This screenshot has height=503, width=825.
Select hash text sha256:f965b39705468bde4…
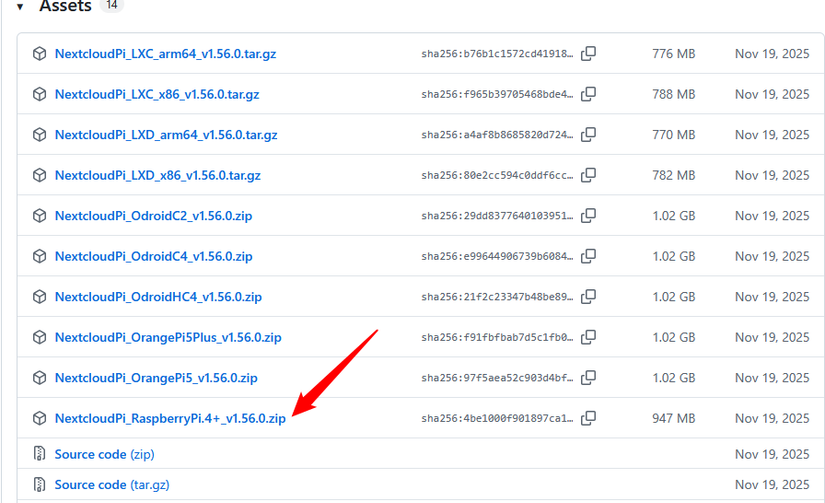click(497, 94)
